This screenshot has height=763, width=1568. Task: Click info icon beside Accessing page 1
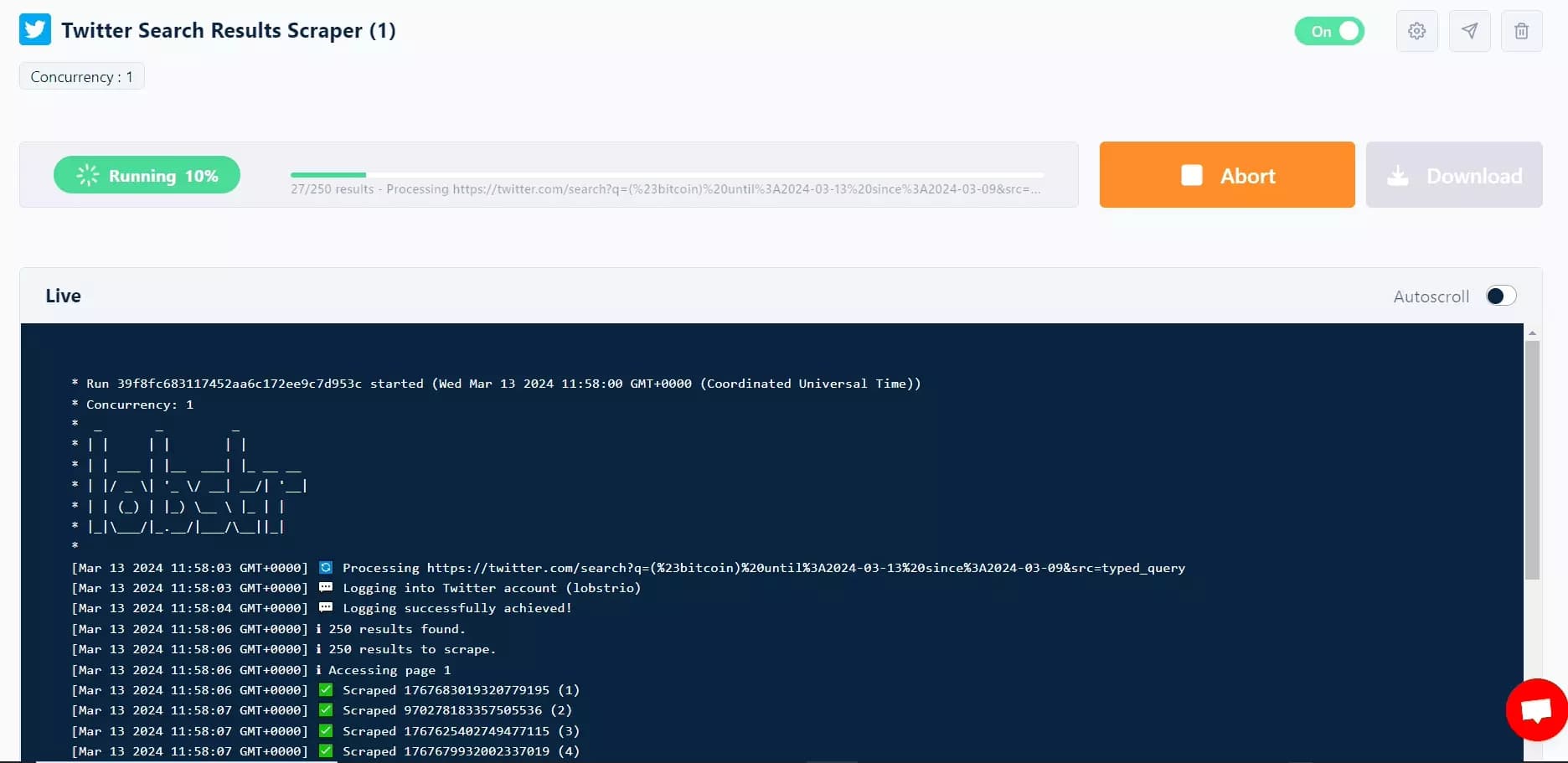point(318,670)
